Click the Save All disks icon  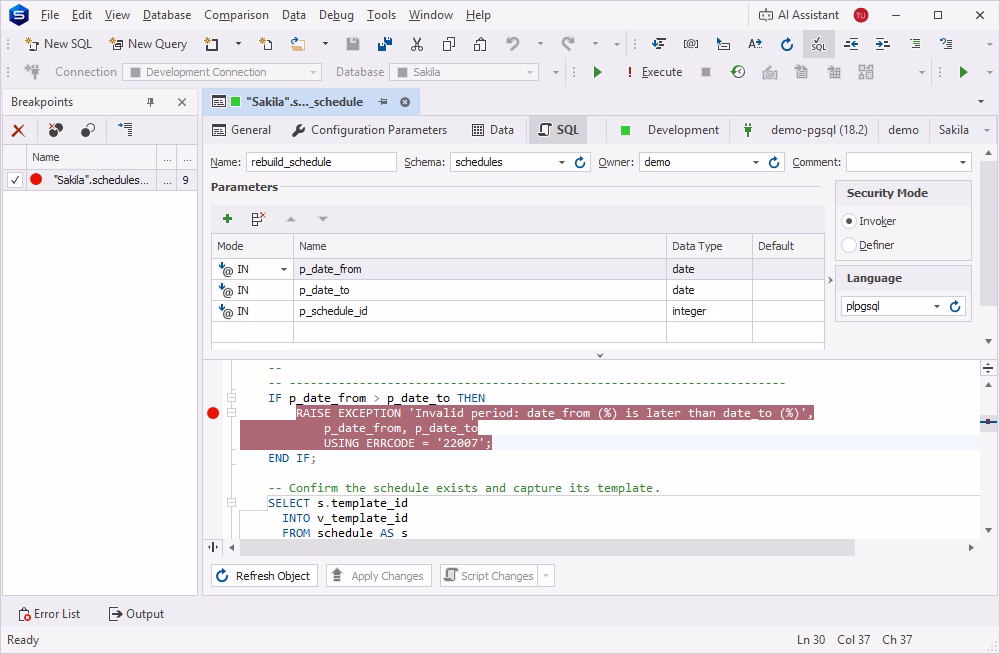pyautogui.click(x=385, y=44)
